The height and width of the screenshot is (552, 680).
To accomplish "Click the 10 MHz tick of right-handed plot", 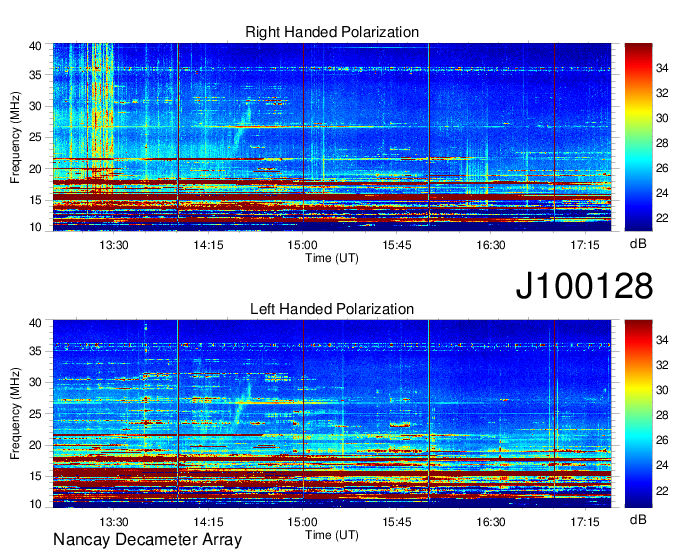I will pos(35,227).
